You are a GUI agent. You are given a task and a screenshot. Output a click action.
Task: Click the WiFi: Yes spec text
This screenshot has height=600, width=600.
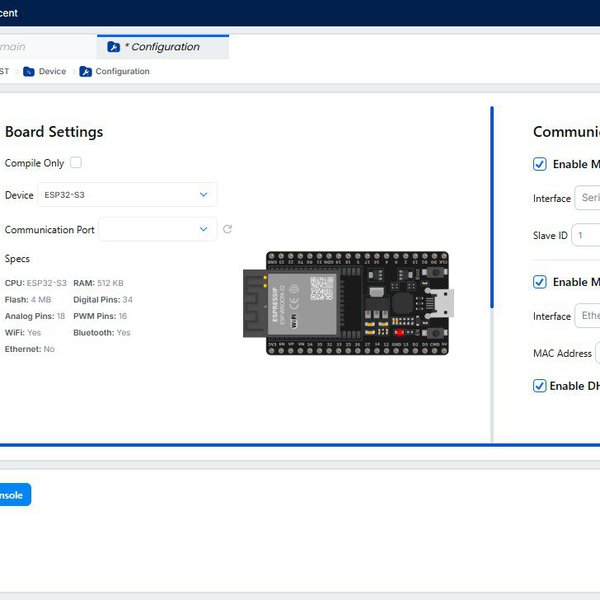tap(23, 333)
